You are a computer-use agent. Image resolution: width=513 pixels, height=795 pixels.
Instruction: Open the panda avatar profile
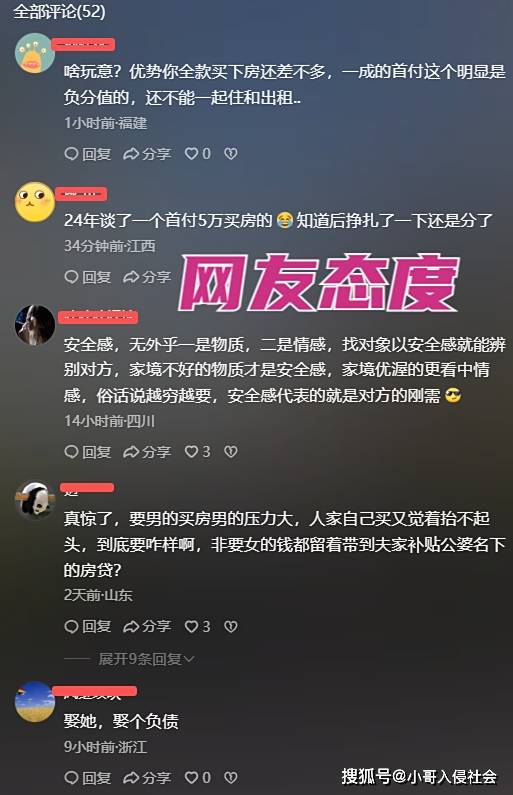(x=35, y=499)
